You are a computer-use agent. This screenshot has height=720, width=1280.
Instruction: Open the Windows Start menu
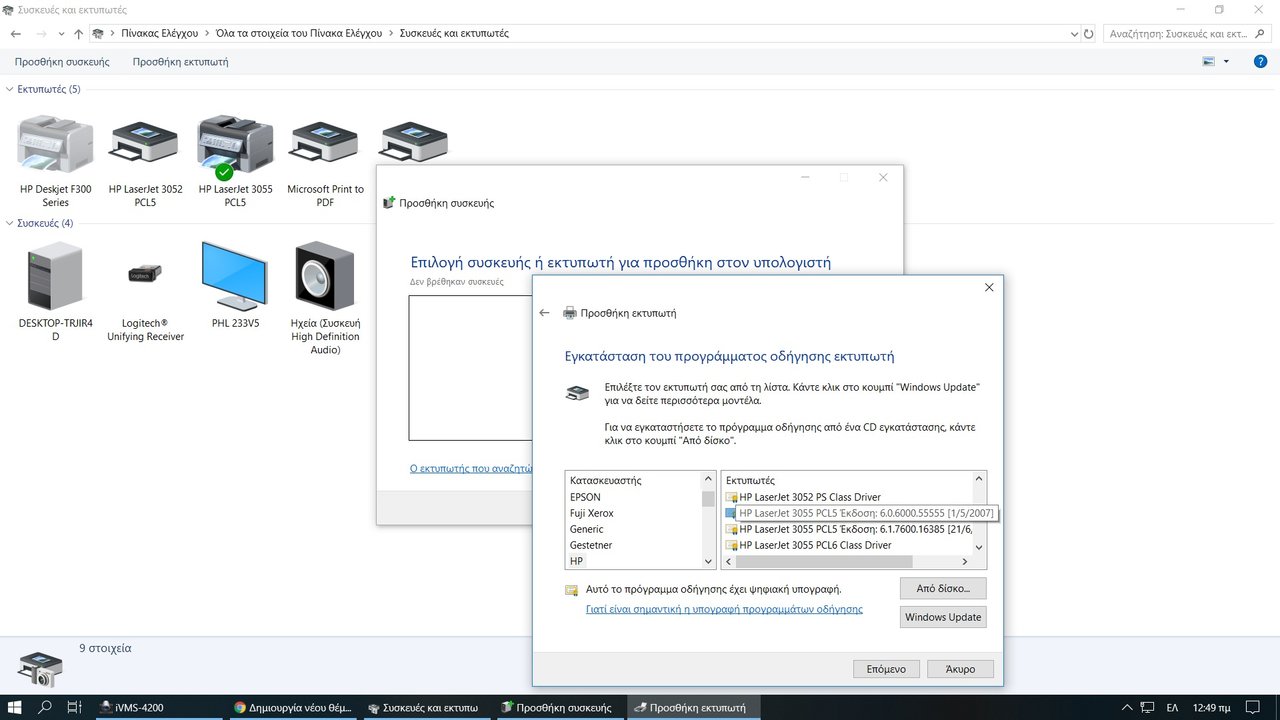(16, 707)
